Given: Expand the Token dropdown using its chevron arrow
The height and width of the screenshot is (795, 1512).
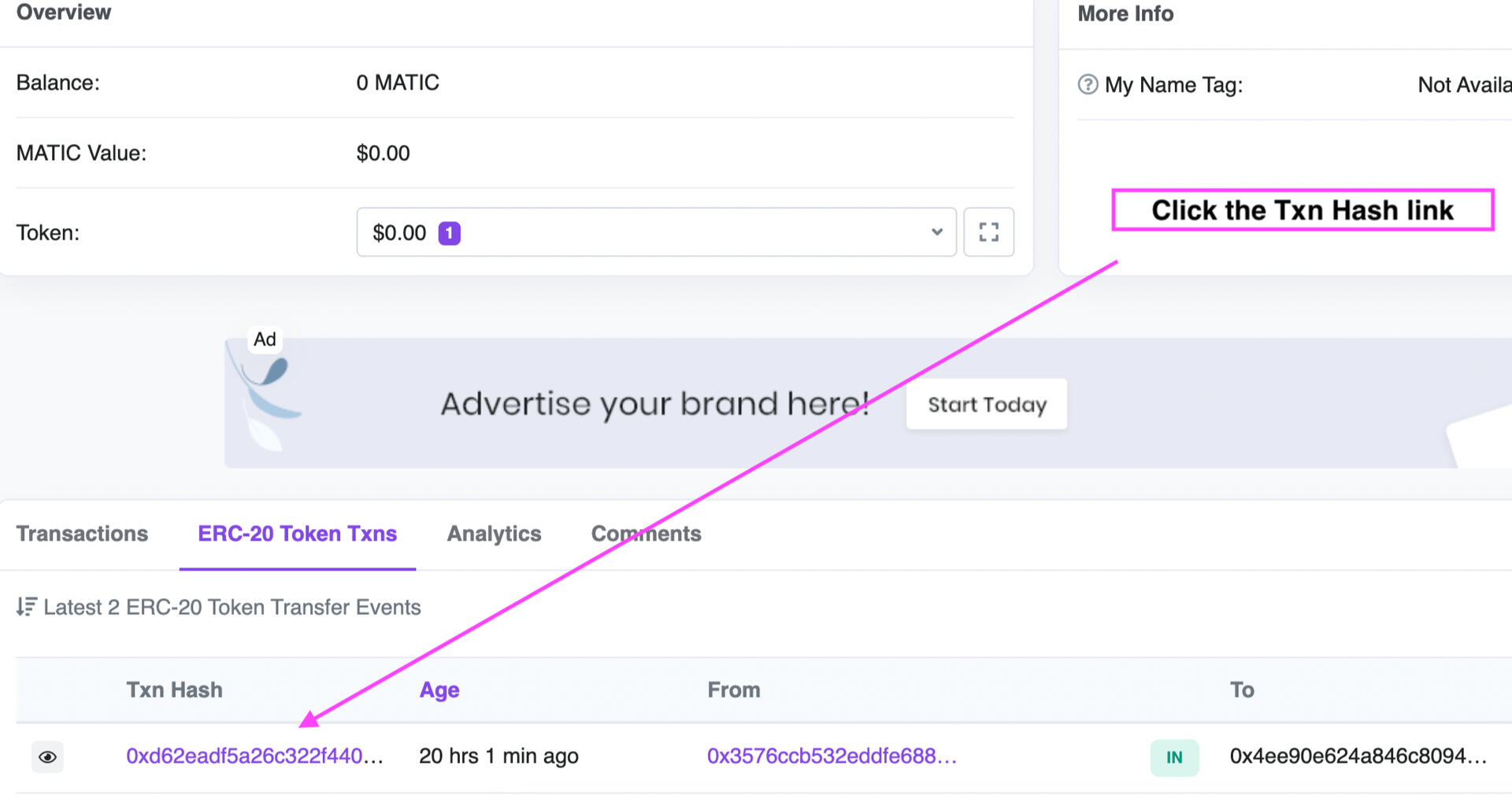Looking at the screenshot, I should (x=936, y=232).
